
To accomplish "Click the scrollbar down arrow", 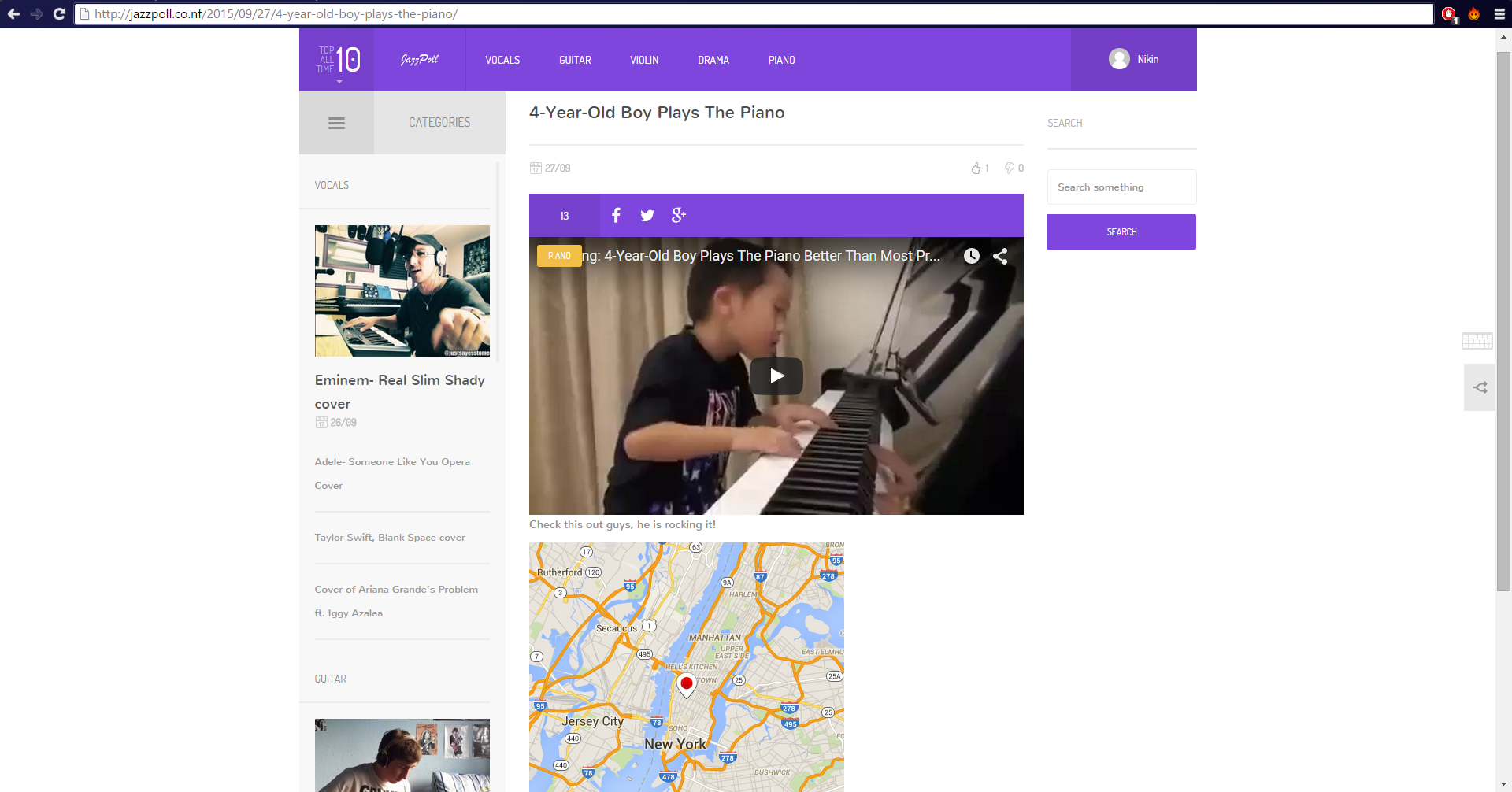I will click(1503, 784).
